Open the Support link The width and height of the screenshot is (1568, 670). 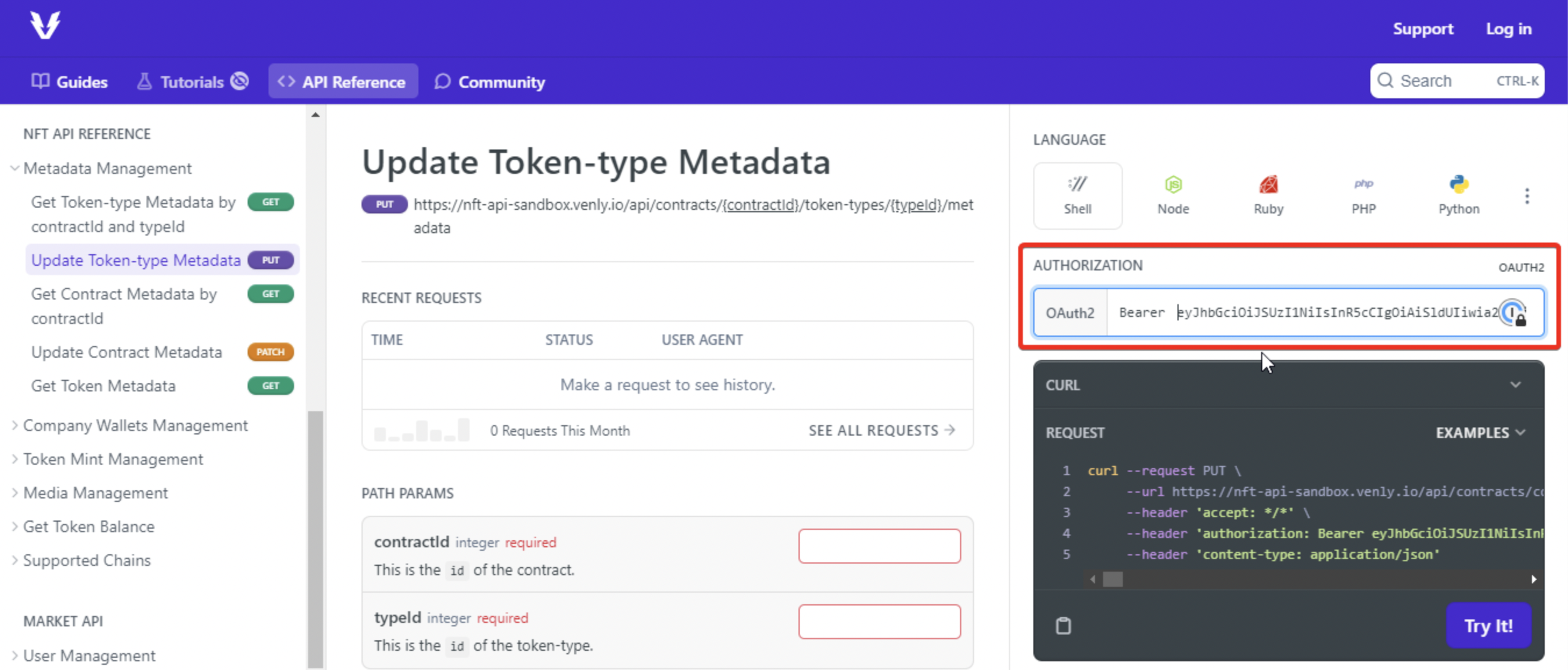[1423, 28]
